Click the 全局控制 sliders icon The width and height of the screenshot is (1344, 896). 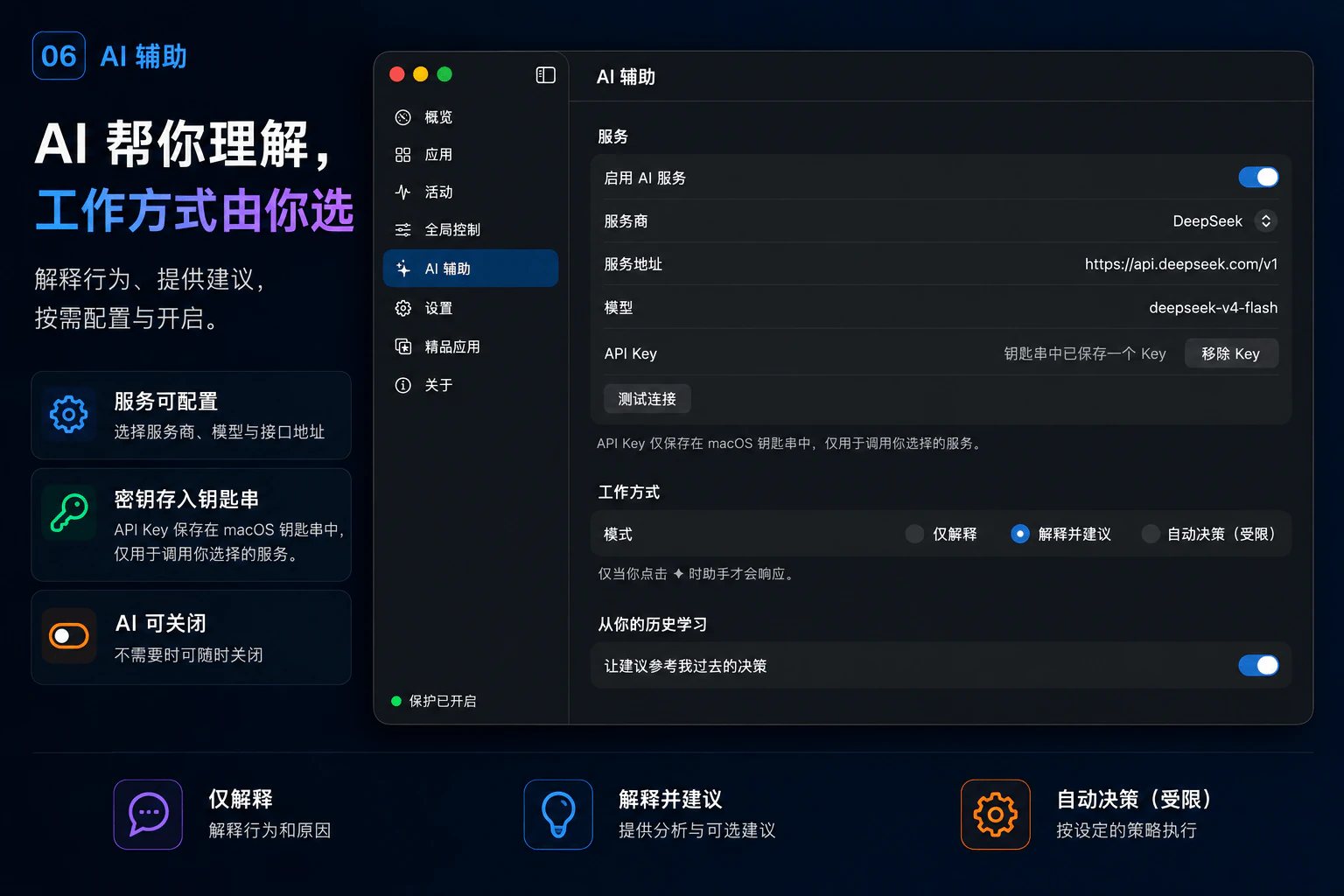pyautogui.click(x=402, y=230)
